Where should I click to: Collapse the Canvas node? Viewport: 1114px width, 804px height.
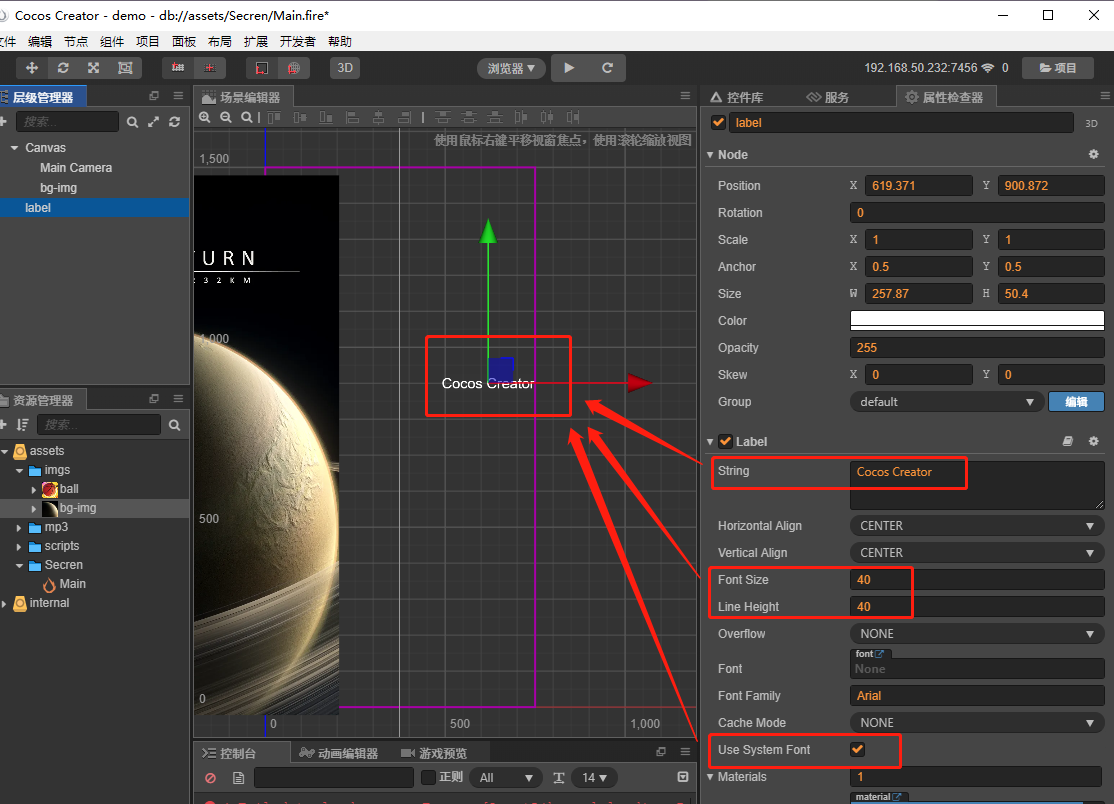coord(14,148)
